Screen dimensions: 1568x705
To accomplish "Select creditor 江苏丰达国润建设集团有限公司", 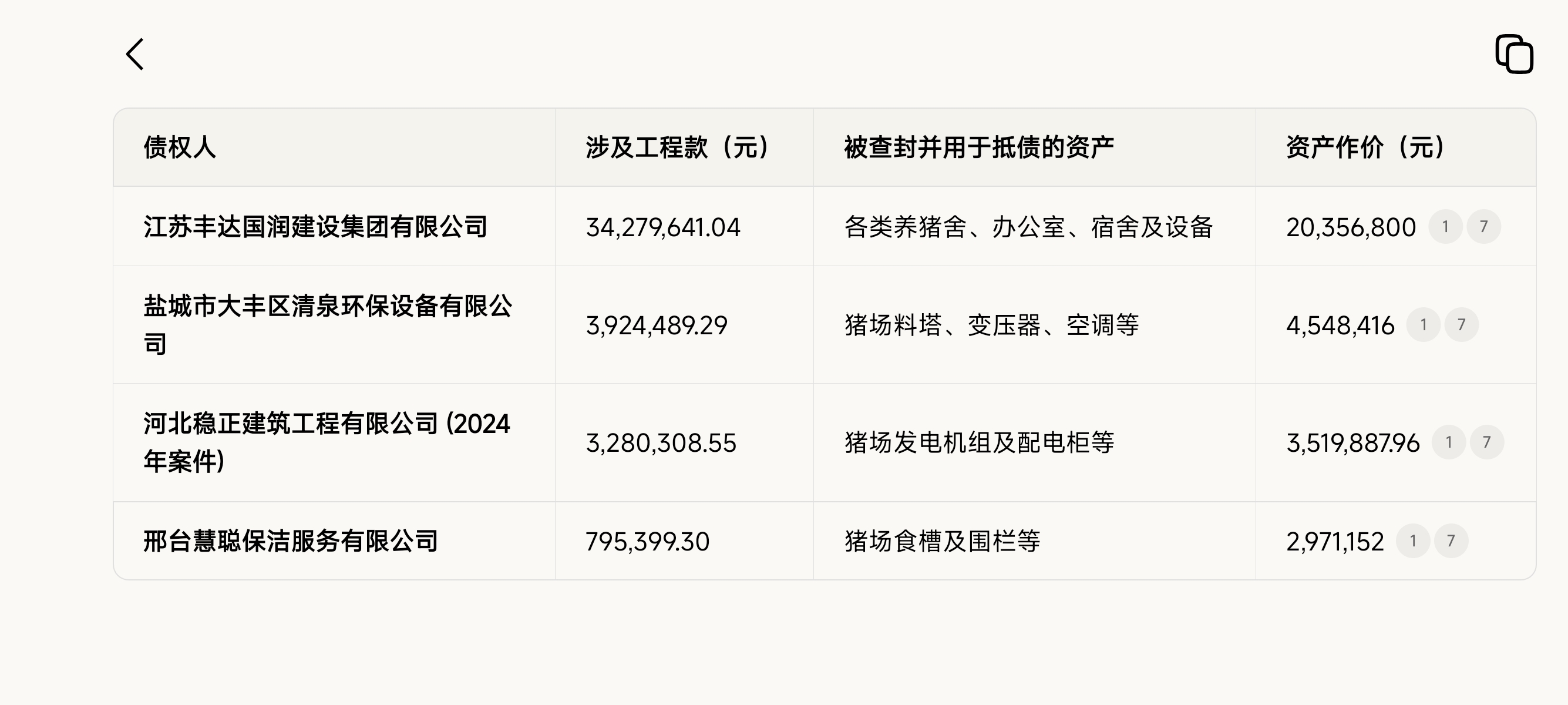I will tap(315, 227).
